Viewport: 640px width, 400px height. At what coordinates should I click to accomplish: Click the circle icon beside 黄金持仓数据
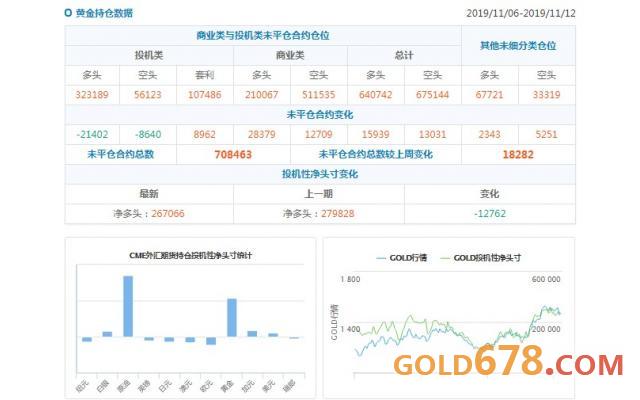click(x=68, y=13)
